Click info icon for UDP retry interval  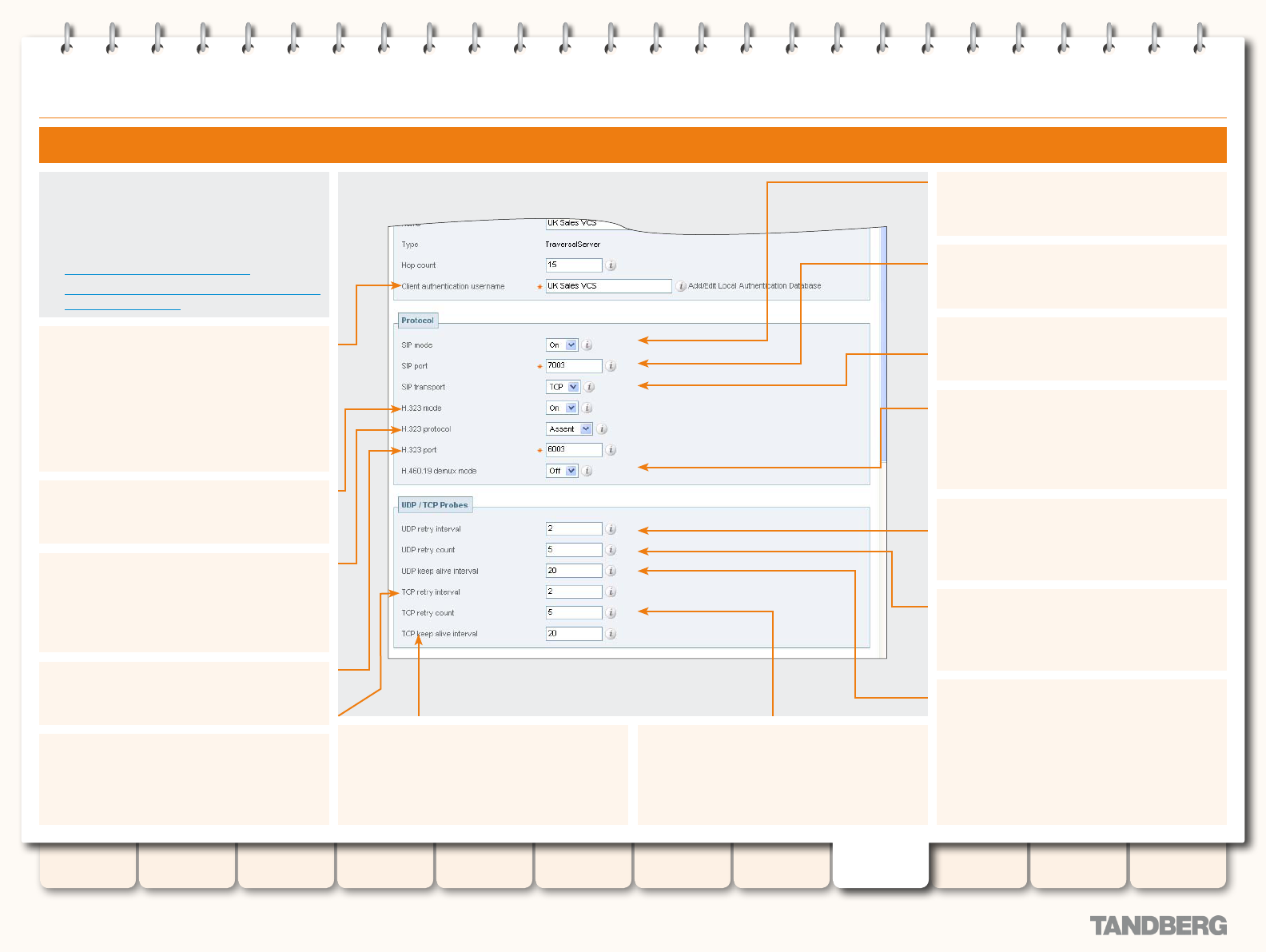click(611, 529)
